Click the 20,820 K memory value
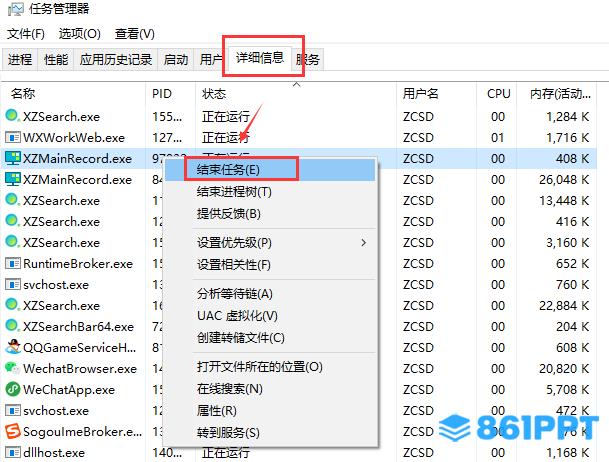 point(564,368)
